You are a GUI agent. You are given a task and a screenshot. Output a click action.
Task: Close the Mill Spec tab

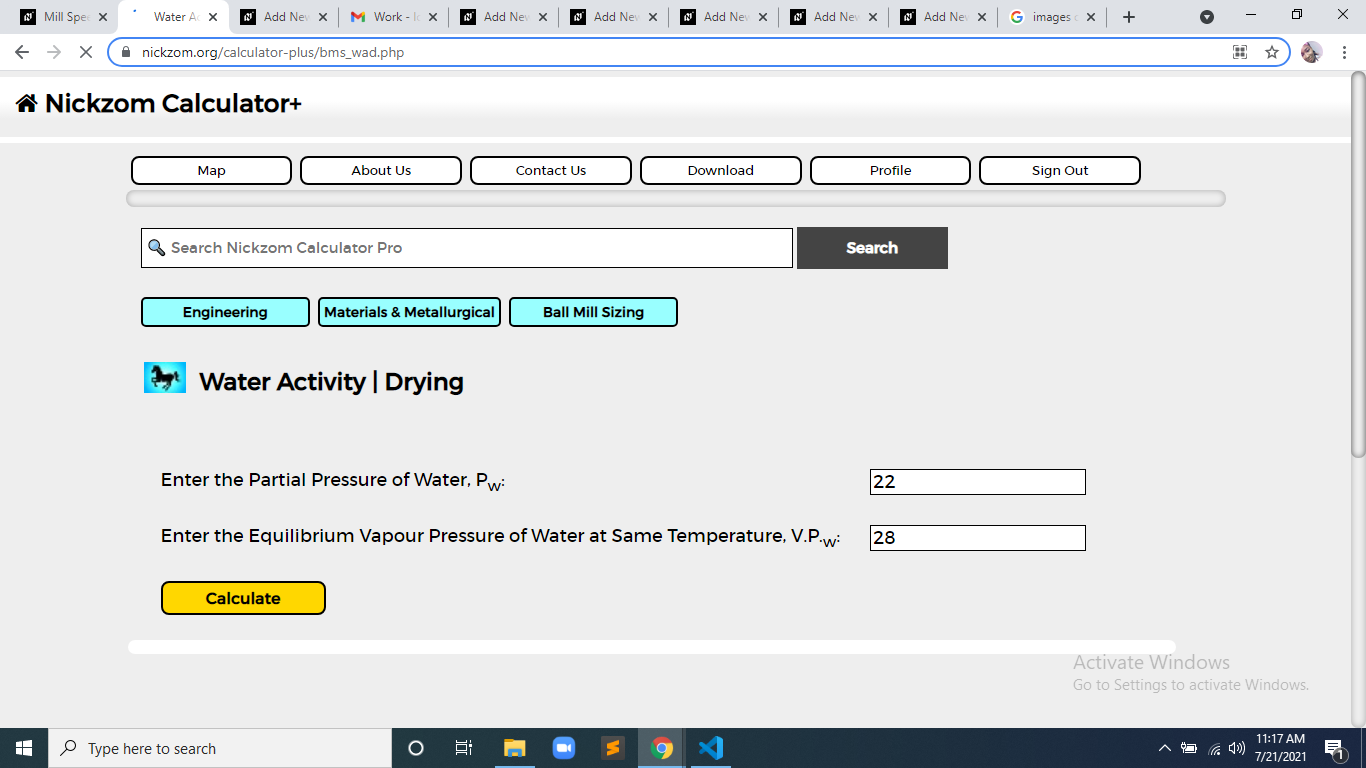click(x=102, y=17)
